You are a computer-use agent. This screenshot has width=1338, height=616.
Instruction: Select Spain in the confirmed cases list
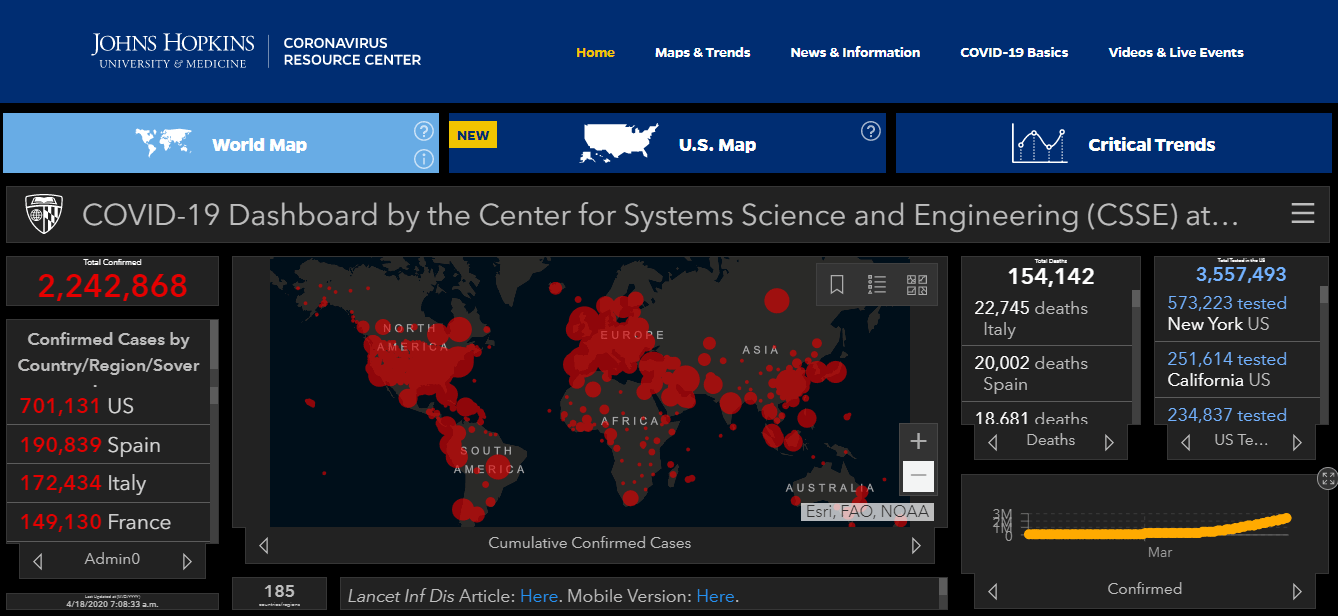coord(108,445)
